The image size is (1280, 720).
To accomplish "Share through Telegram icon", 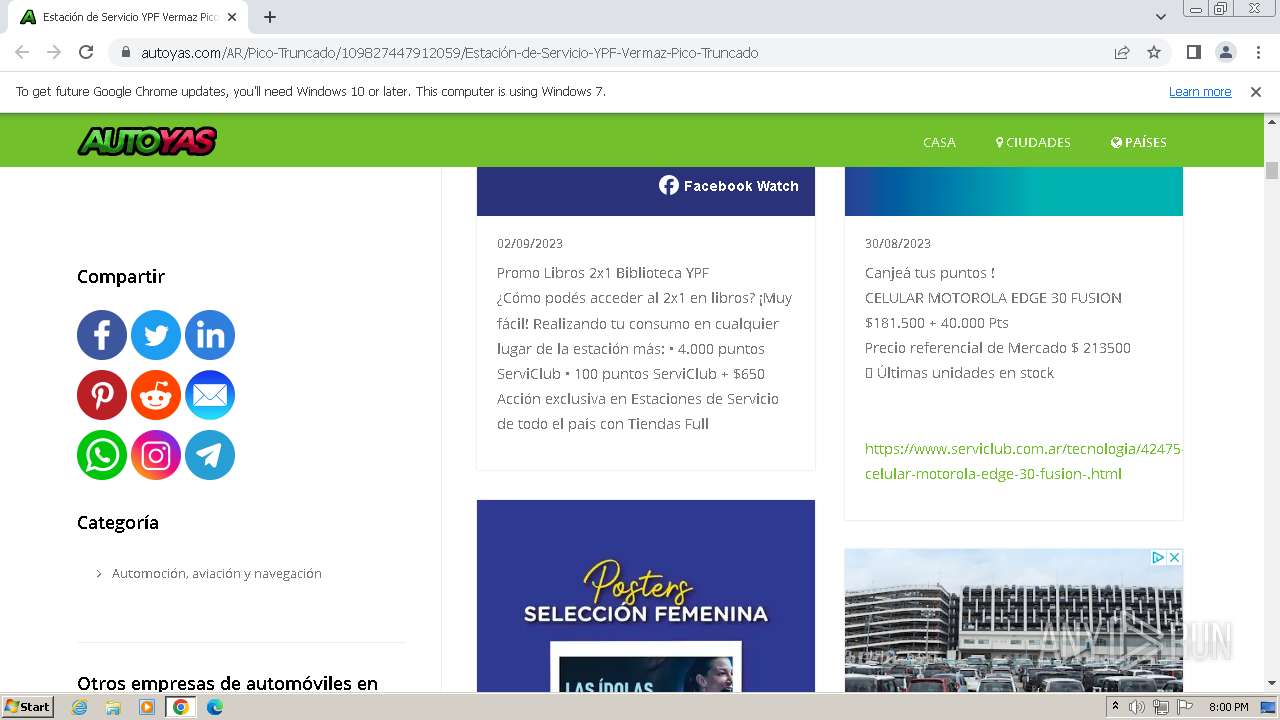I will 210,455.
